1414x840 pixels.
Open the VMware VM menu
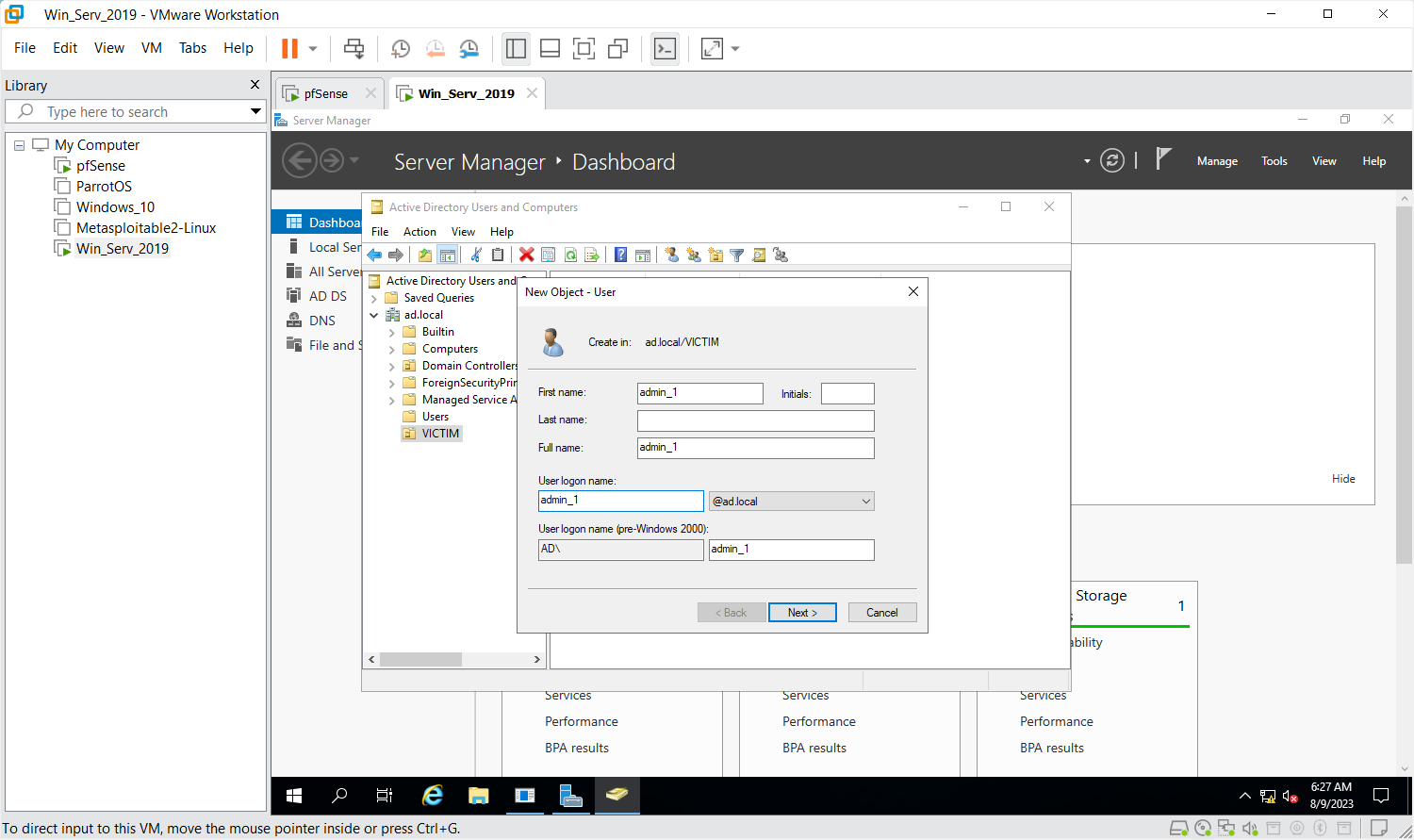click(152, 48)
